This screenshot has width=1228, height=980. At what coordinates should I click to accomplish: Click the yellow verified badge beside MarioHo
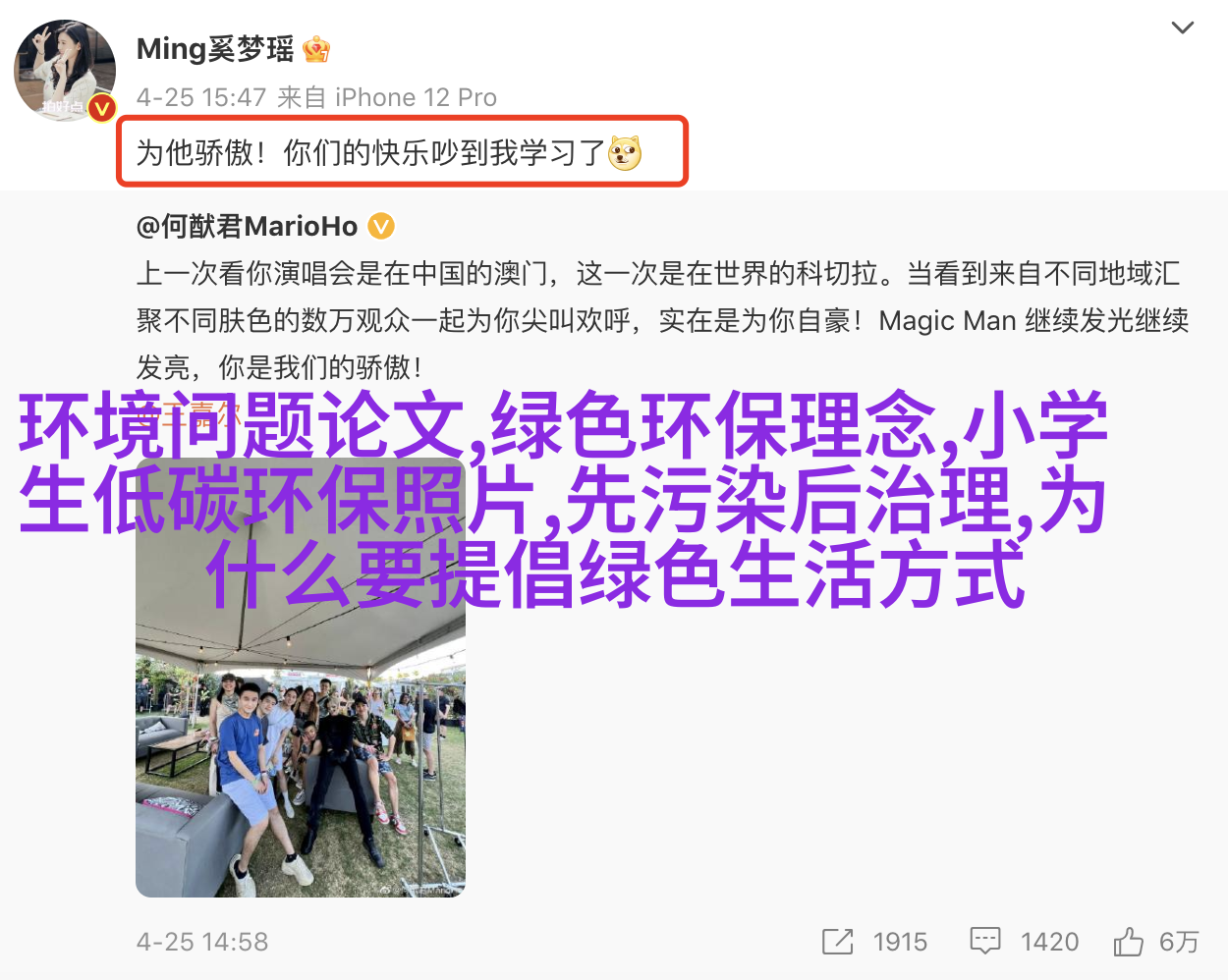coord(381,227)
